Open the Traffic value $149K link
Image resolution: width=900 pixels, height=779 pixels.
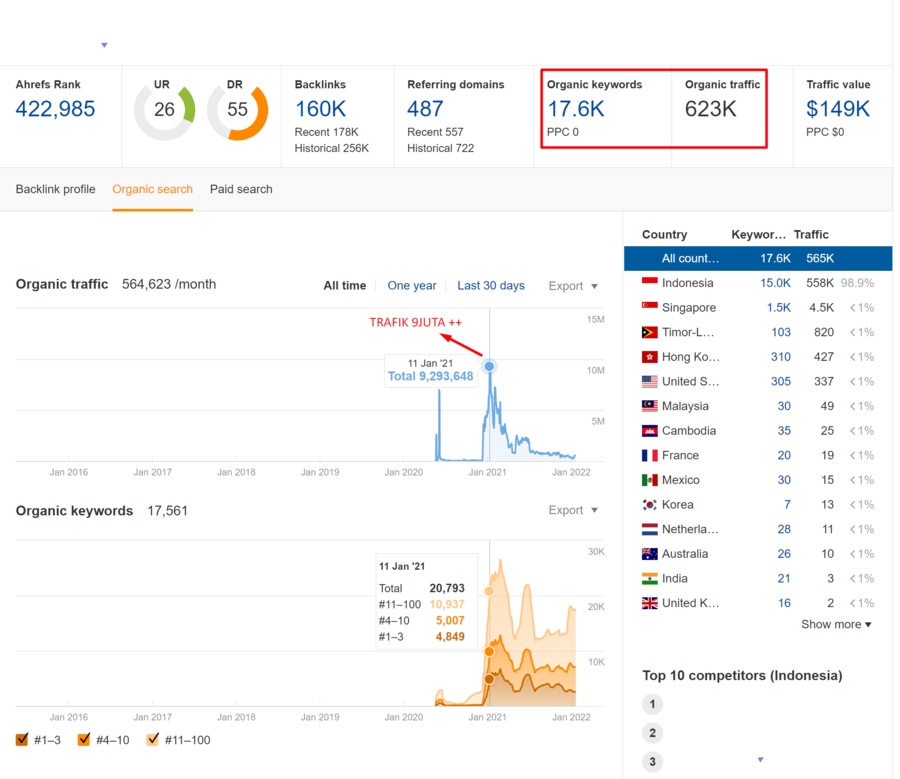(838, 108)
